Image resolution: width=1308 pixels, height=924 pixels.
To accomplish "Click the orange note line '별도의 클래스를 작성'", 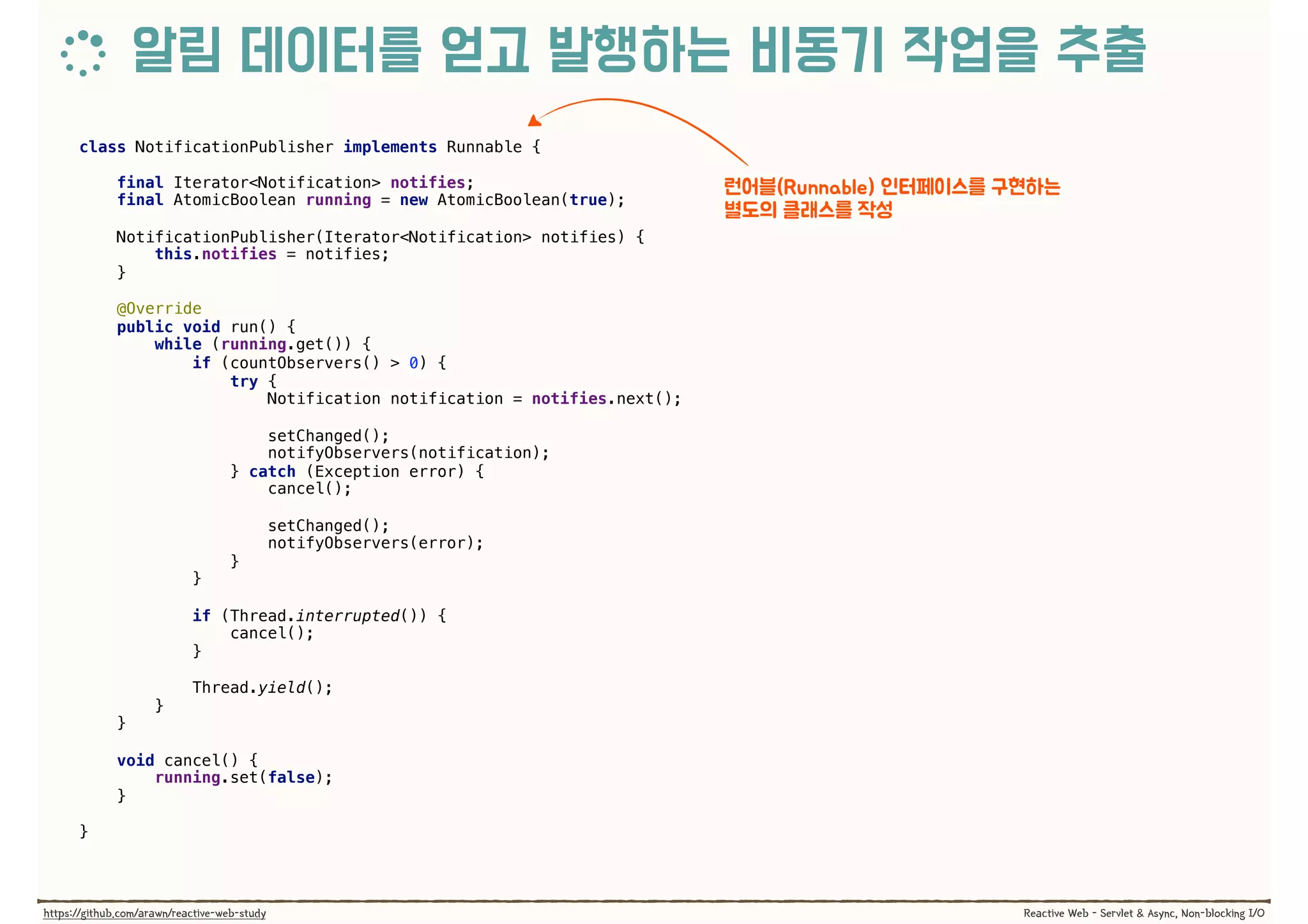I will pos(809,209).
